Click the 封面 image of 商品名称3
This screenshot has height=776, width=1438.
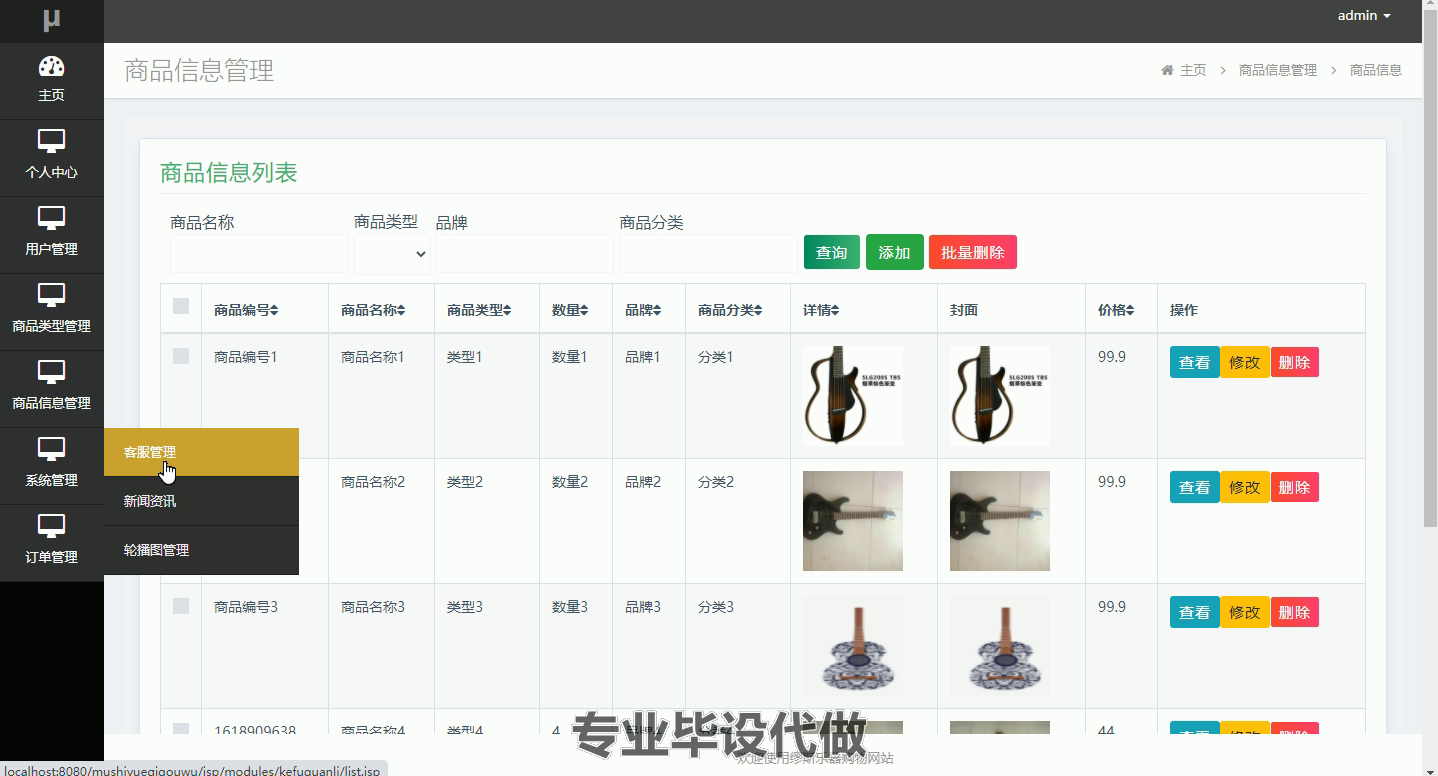point(1000,646)
